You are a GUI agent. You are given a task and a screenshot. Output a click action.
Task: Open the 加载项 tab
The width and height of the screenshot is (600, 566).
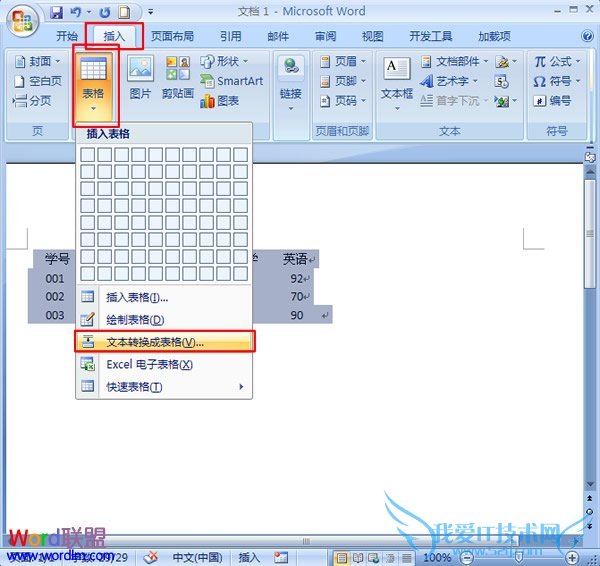point(494,36)
